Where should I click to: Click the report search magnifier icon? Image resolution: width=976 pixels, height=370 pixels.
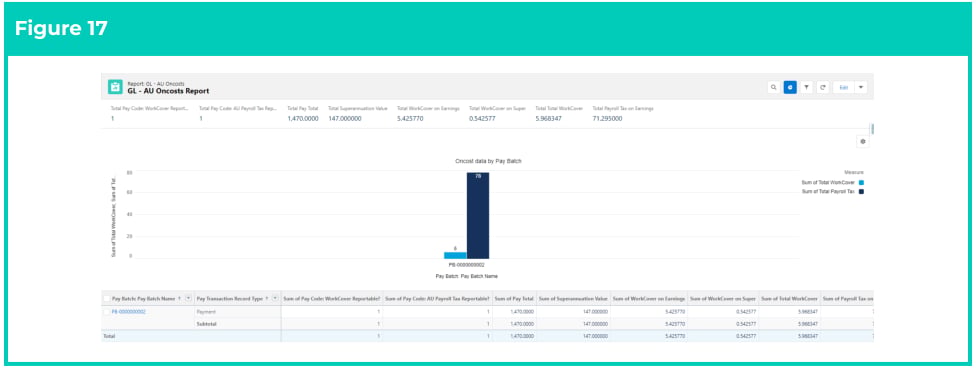[774, 87]
